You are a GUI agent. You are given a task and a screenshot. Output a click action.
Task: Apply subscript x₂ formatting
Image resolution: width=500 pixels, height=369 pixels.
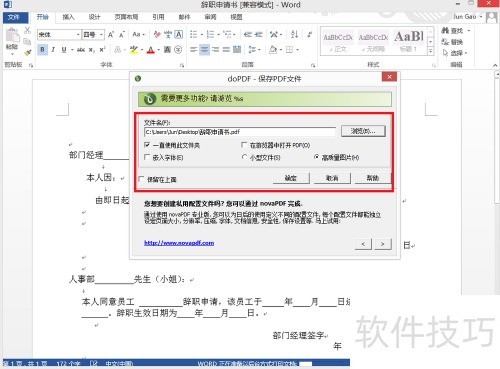[92, 50]
